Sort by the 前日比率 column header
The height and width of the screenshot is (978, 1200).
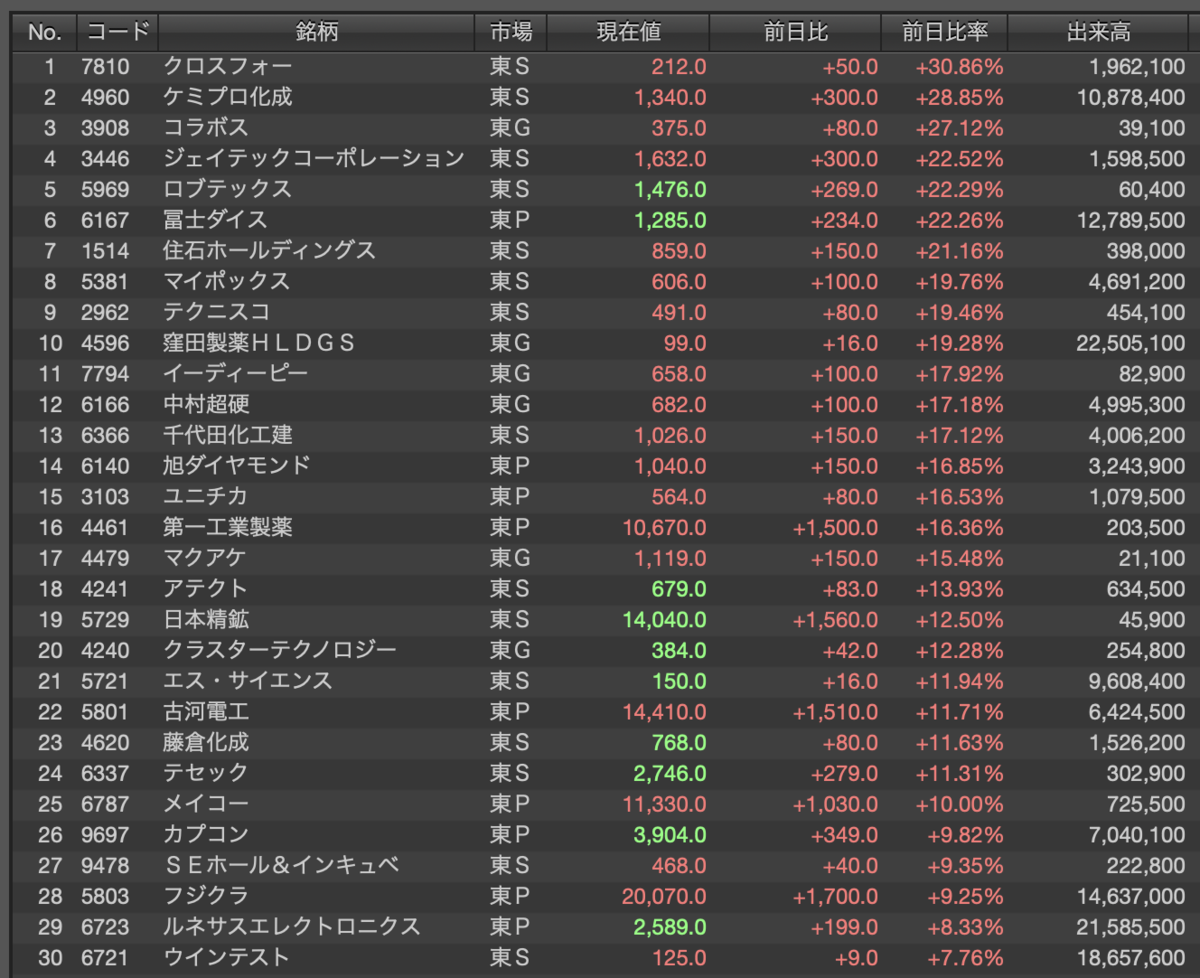(944, 32)
